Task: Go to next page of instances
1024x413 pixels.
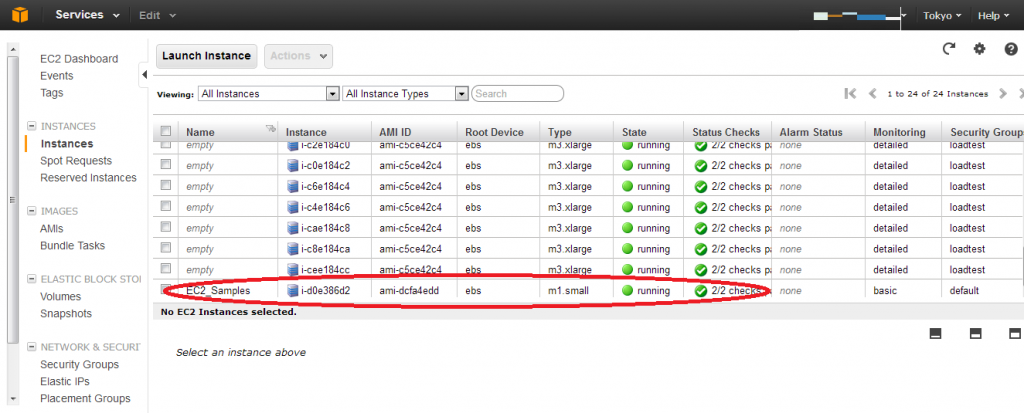Action: [x=1003, y=93]
